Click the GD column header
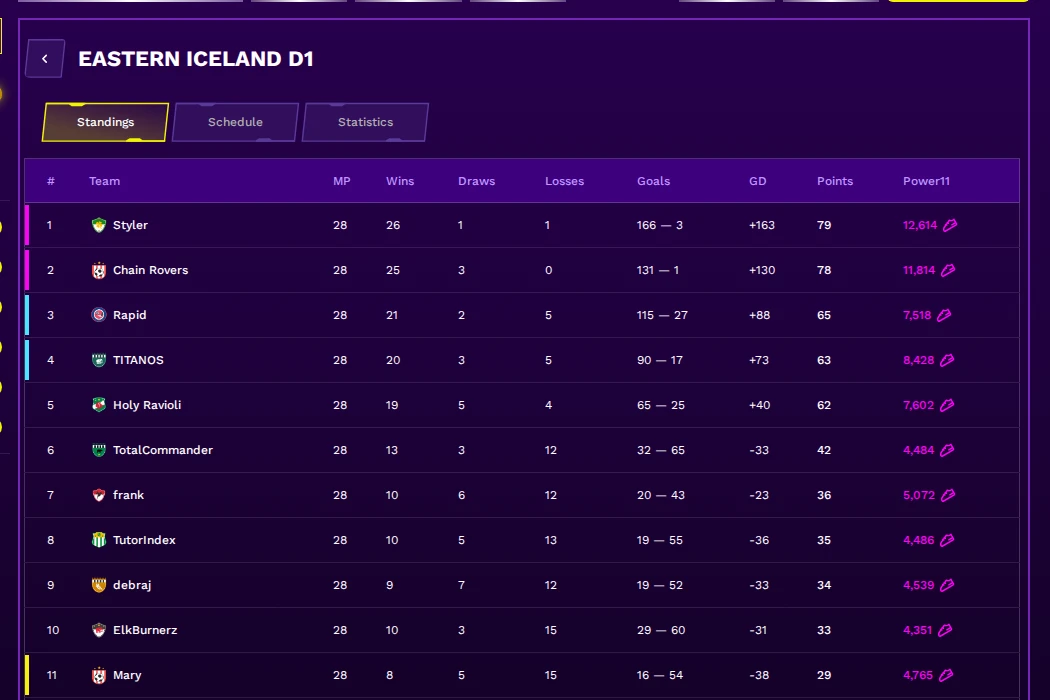This screenshot has width=1050, height=700. [x=757, y=181]
